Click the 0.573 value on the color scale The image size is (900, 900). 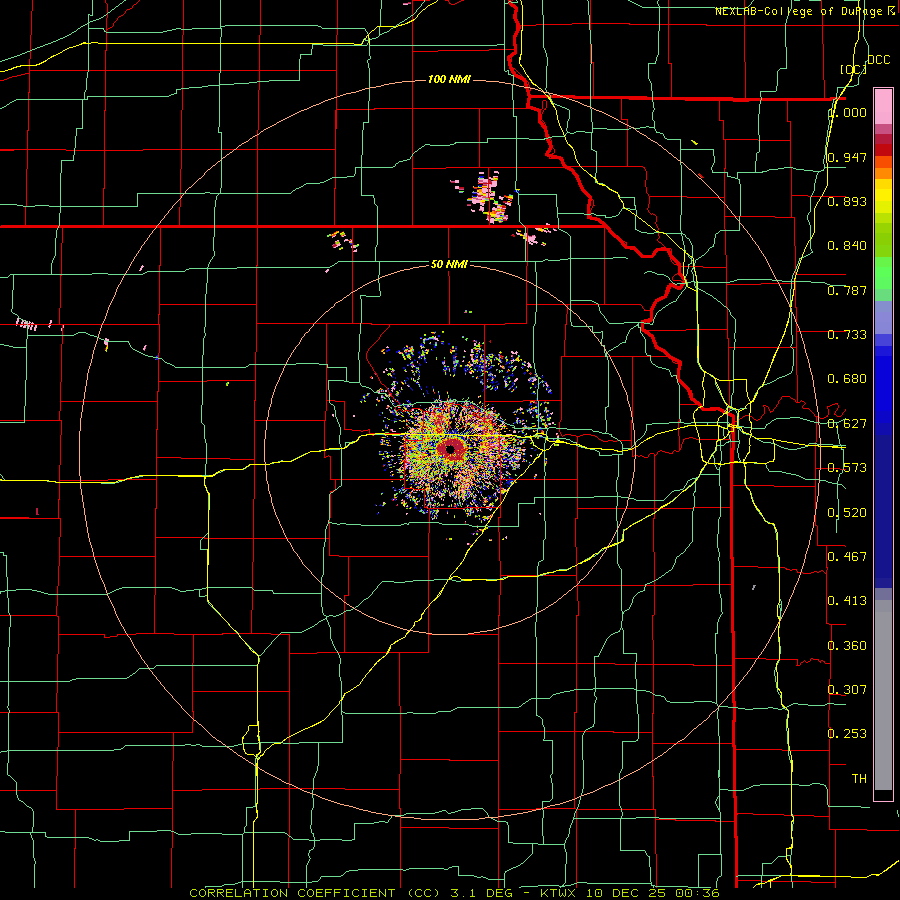tap(847, 468)
